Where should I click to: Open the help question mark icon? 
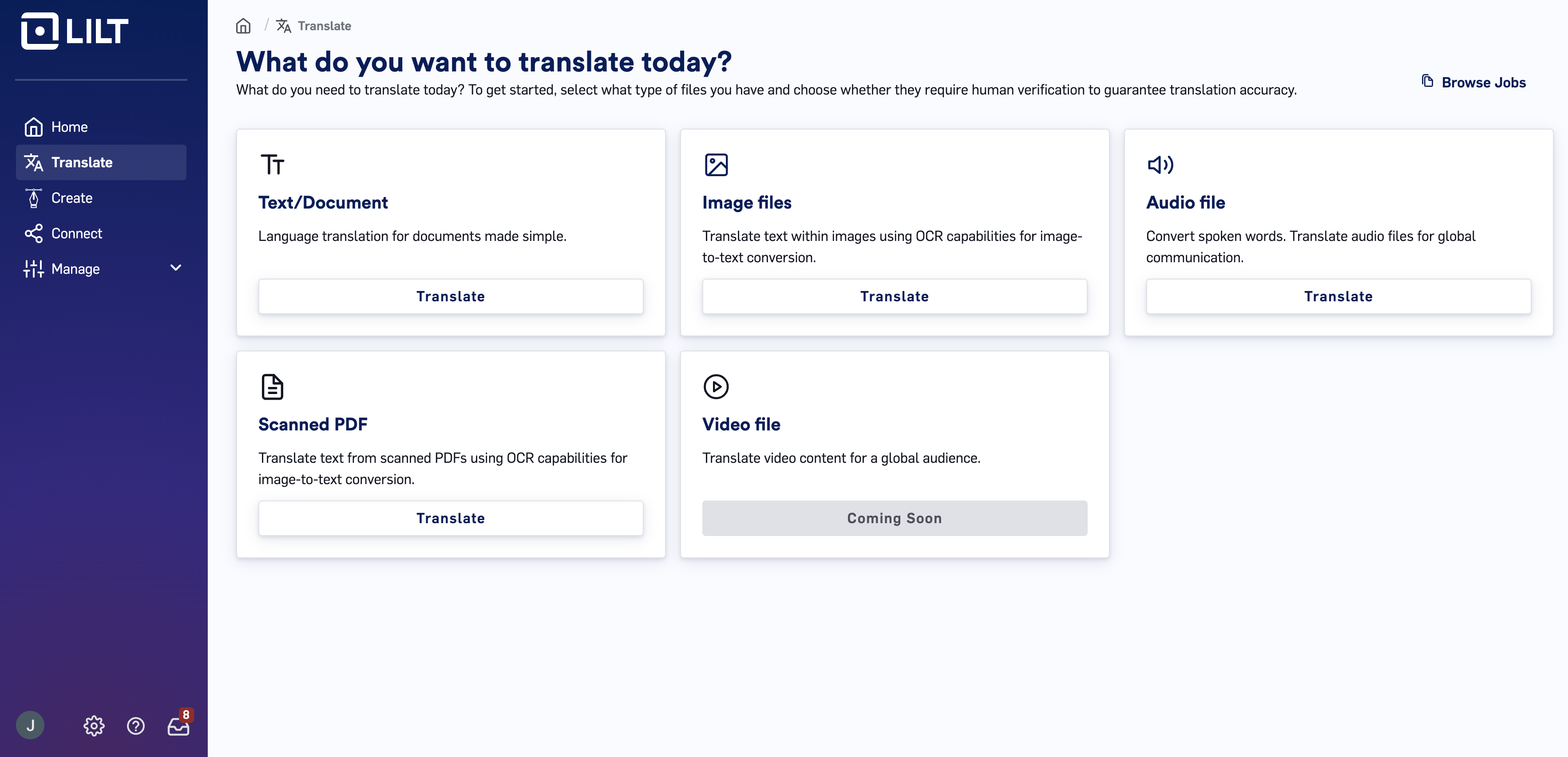(136, 725)
